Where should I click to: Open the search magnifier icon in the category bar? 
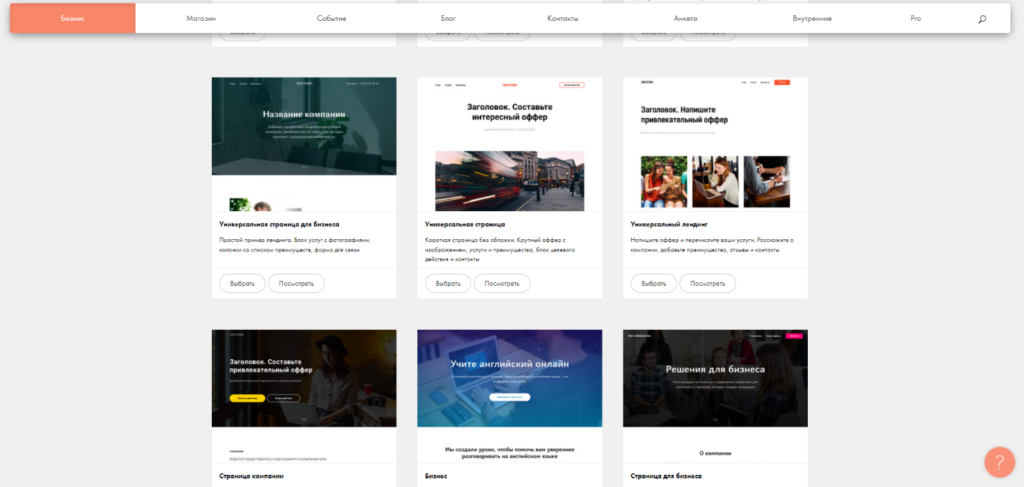(982, 19)
